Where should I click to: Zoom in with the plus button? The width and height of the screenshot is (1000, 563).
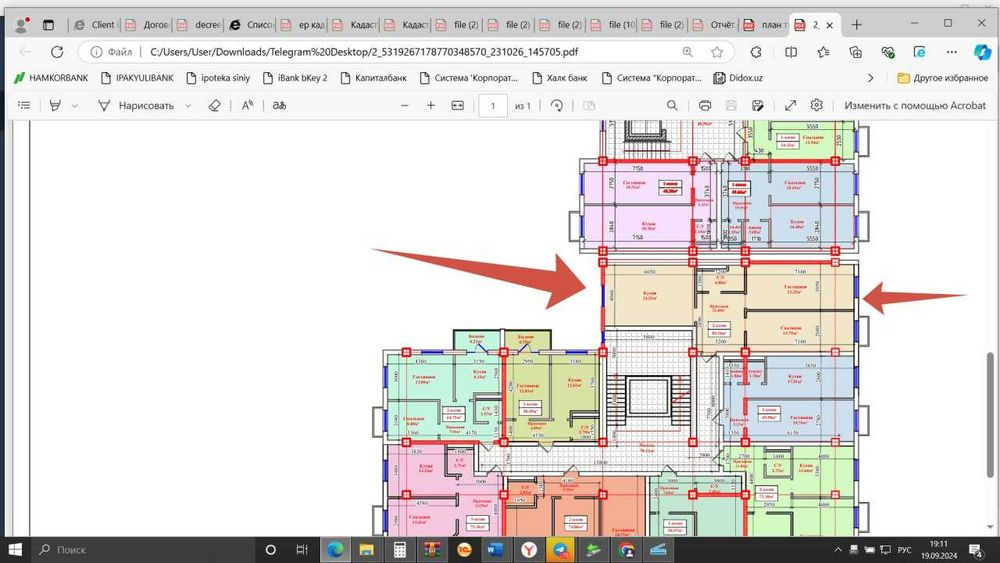point(431,105)
